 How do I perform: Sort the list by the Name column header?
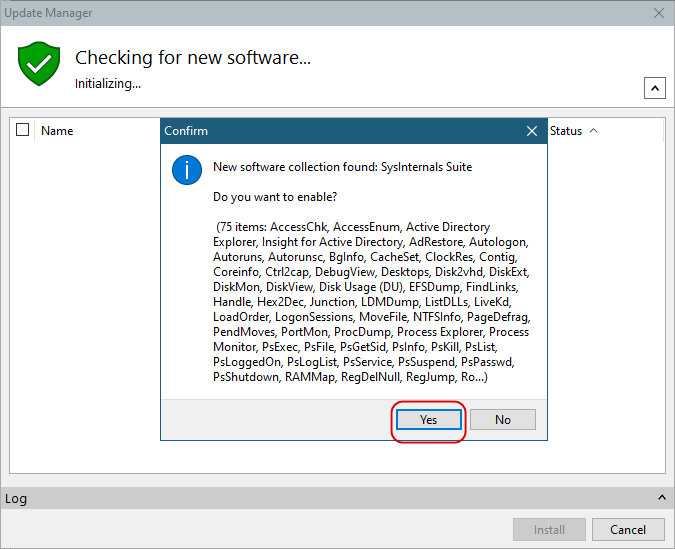57,131
